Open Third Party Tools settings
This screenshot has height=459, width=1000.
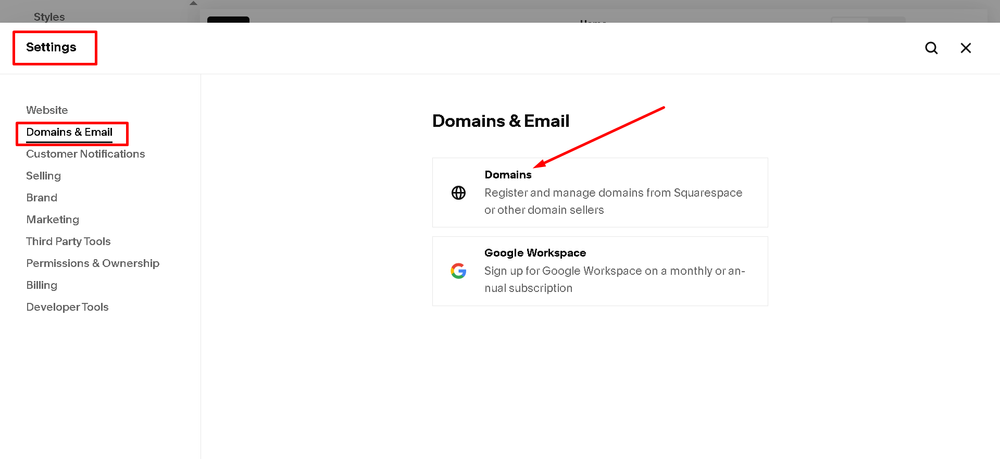coord(68,241)
